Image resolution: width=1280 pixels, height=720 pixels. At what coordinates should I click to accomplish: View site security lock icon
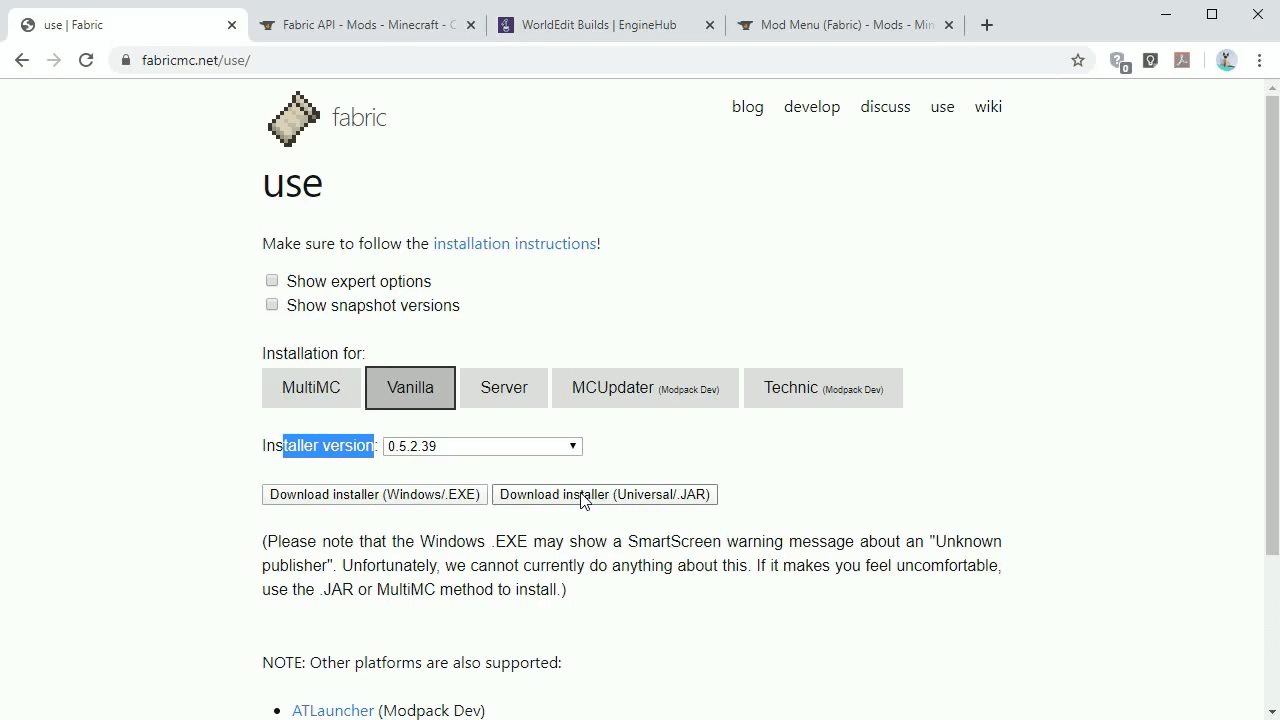[125, 60]
